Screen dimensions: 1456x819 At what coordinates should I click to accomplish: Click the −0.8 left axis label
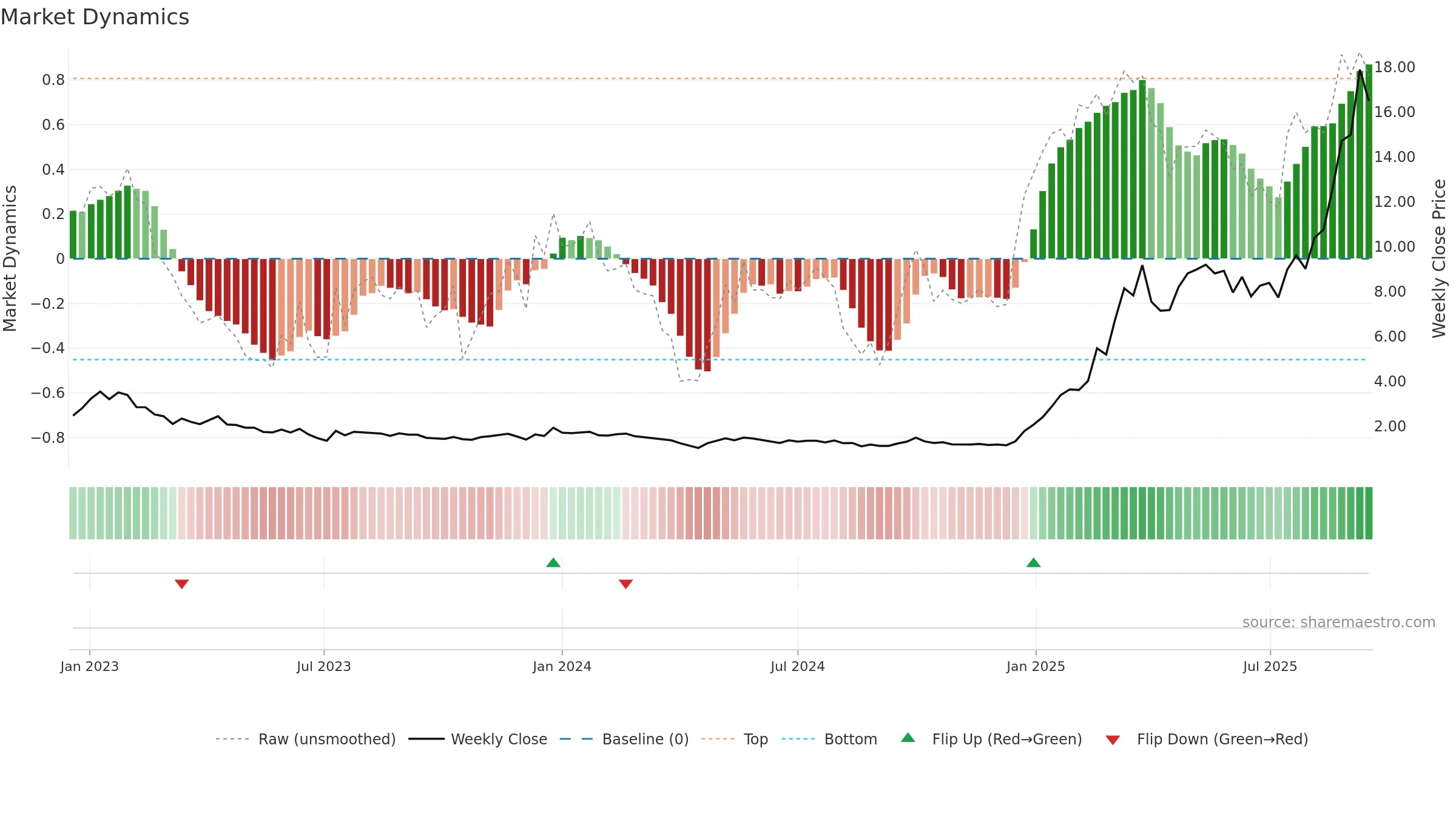(48, 437)
